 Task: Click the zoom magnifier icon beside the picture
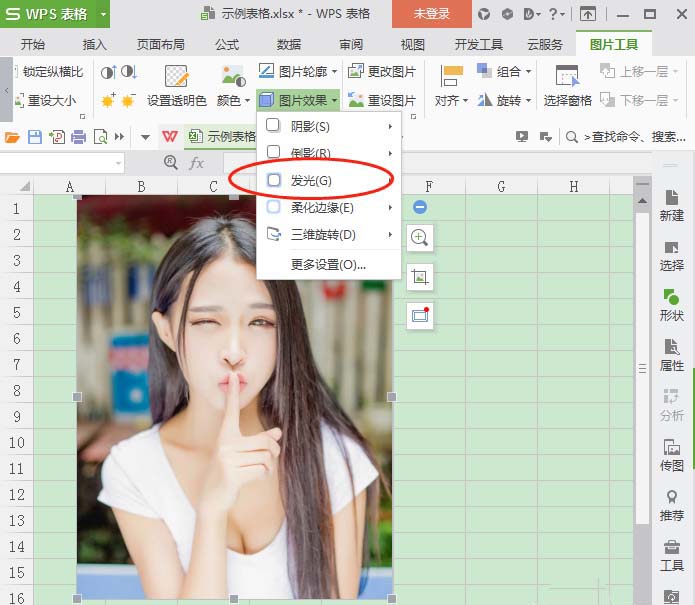(x=420, y=238)
